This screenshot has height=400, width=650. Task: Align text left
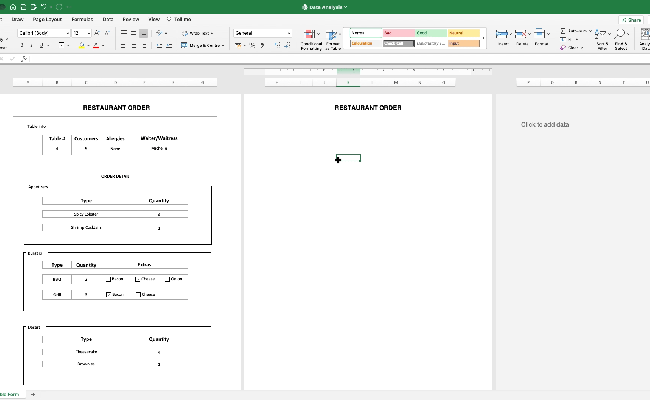coord(124,46)
